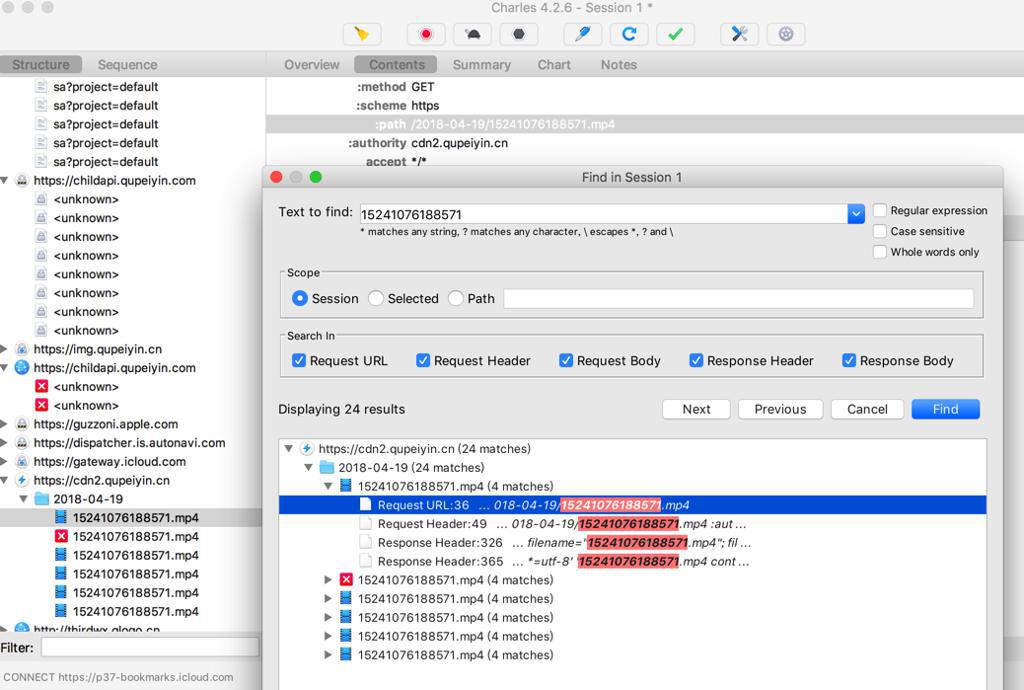
Task: Click the document icon of Request Header:49
Action: 366,524
